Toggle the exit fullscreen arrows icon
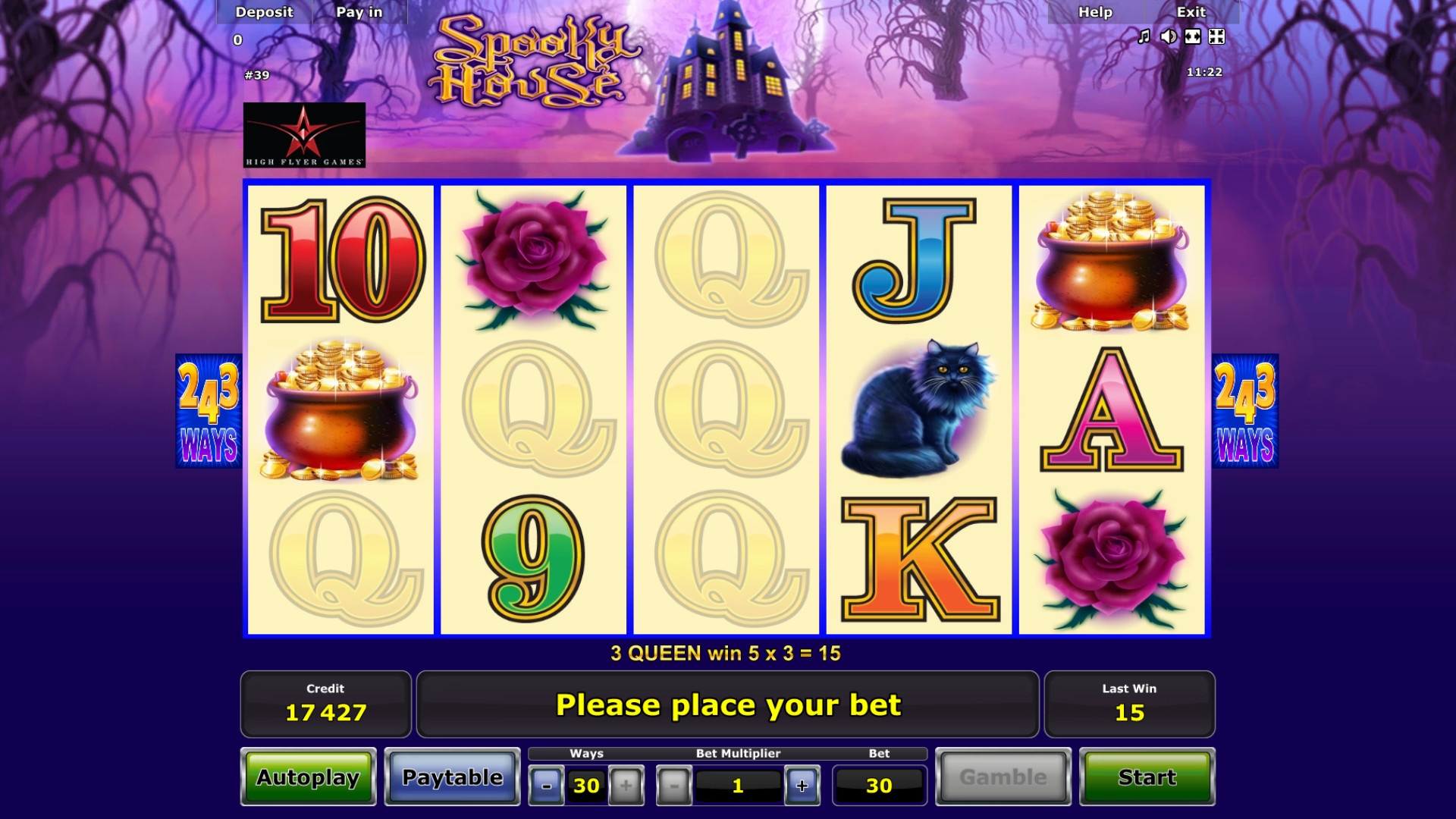 click(1216, 36)
